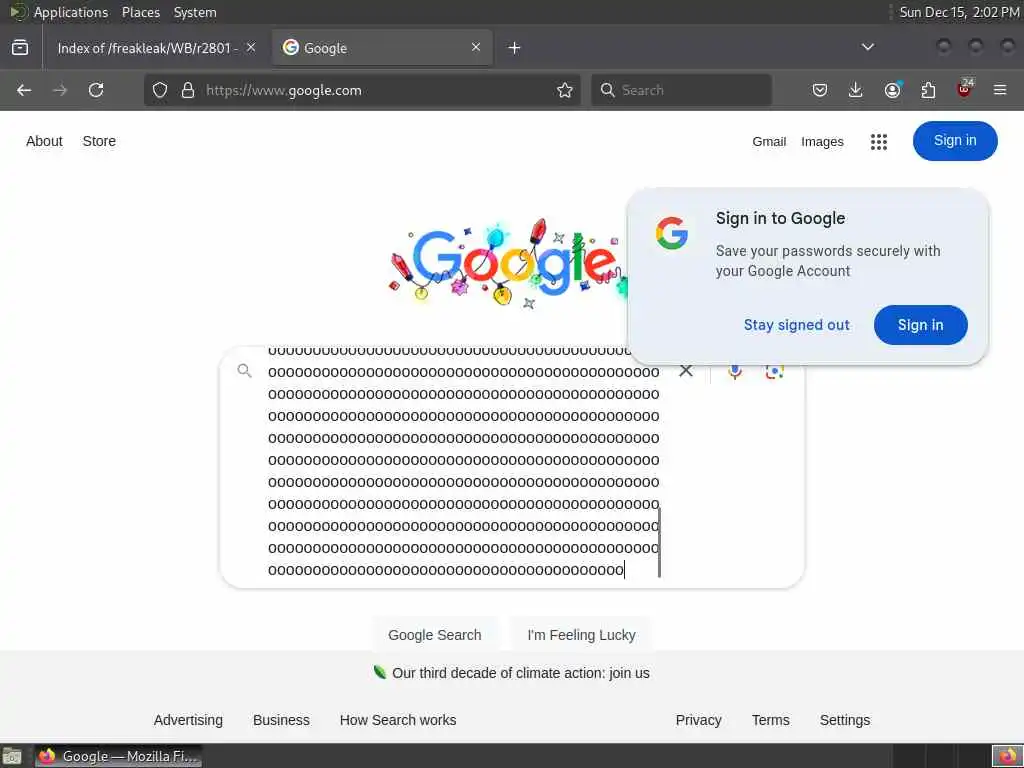Click the top-right Sign in button
The image size is (1024, 768).
[x=955, y=140]
